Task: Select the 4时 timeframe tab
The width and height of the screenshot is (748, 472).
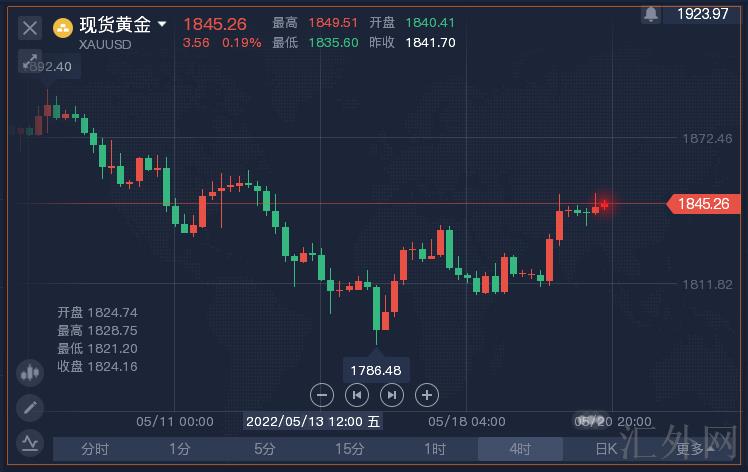Action: pyautogui.click(x=520, y=450)
